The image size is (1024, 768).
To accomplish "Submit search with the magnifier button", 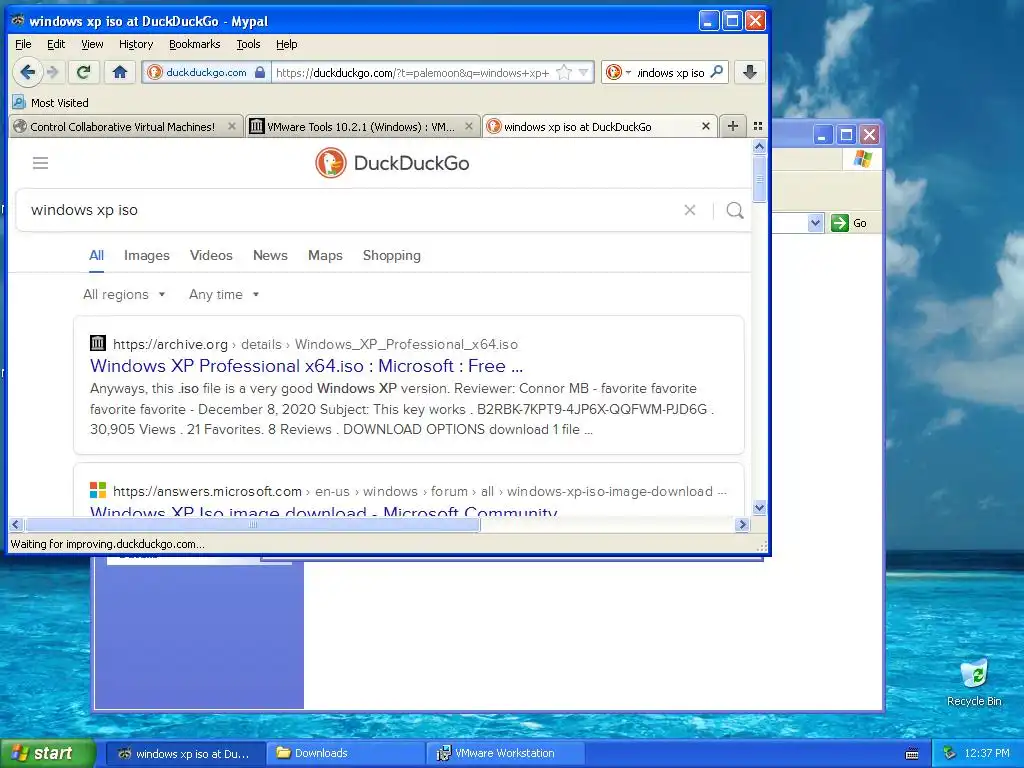I will click(735, 210).
